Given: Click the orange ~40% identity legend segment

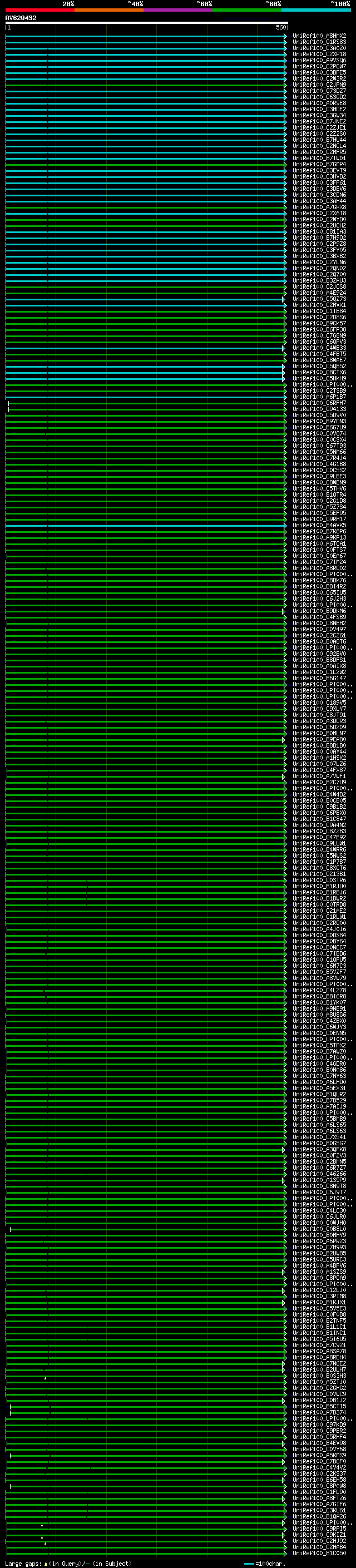Looking at the screenshot, I should [x=109, y=10].
